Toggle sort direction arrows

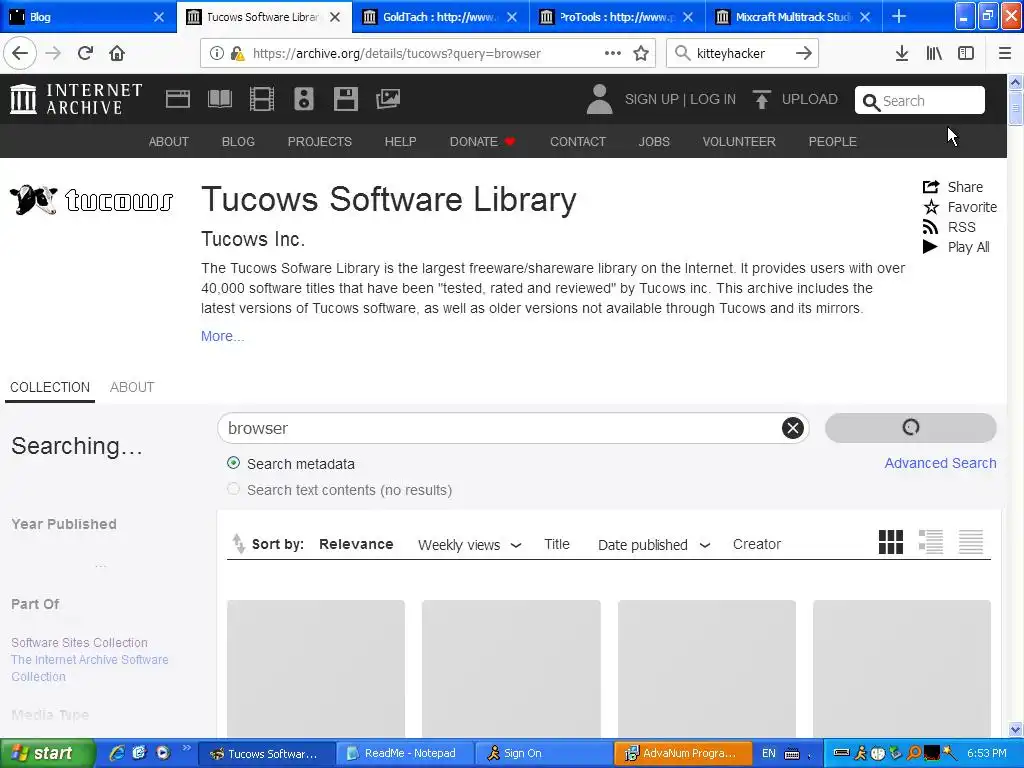[238, 543]
